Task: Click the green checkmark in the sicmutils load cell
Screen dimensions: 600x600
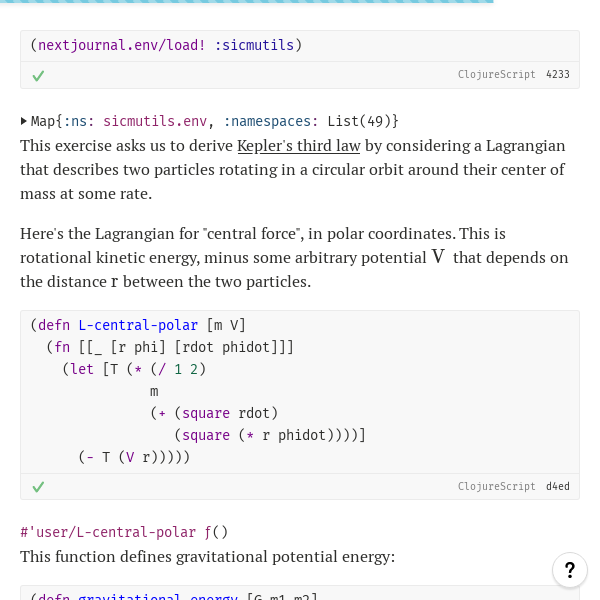Action: [38, 76]
